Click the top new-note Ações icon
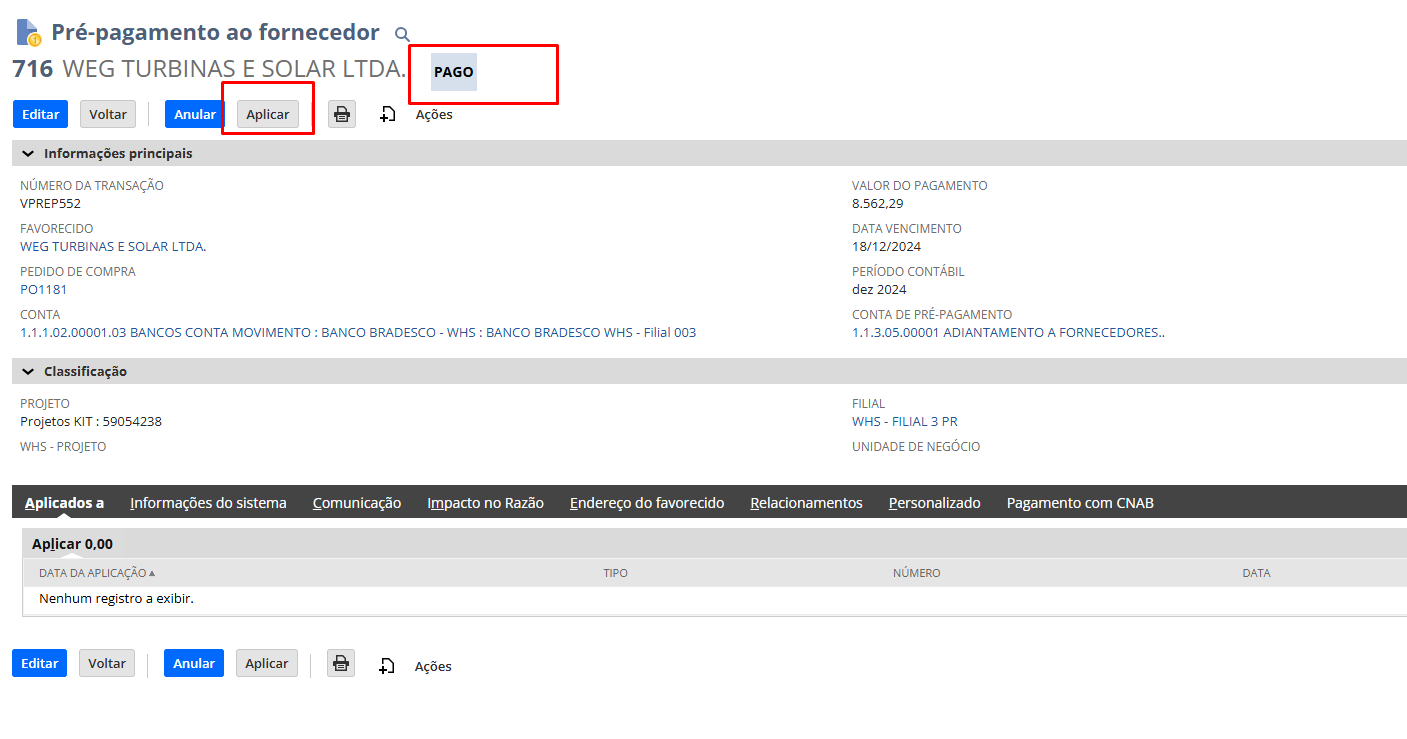 pos(388,115)
